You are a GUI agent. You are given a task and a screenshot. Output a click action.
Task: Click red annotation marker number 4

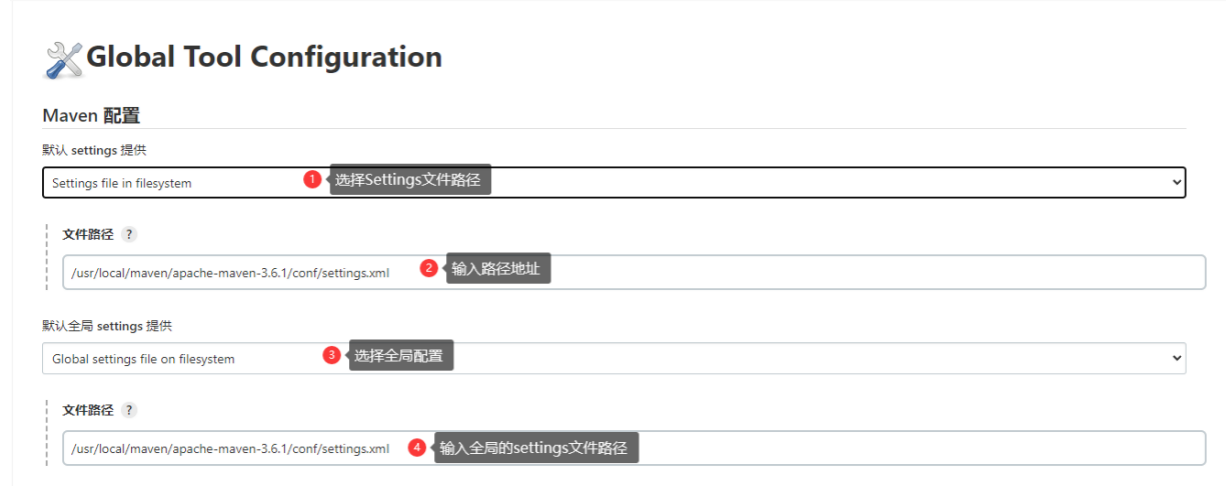pyautogui.click(x=417, y=448)
